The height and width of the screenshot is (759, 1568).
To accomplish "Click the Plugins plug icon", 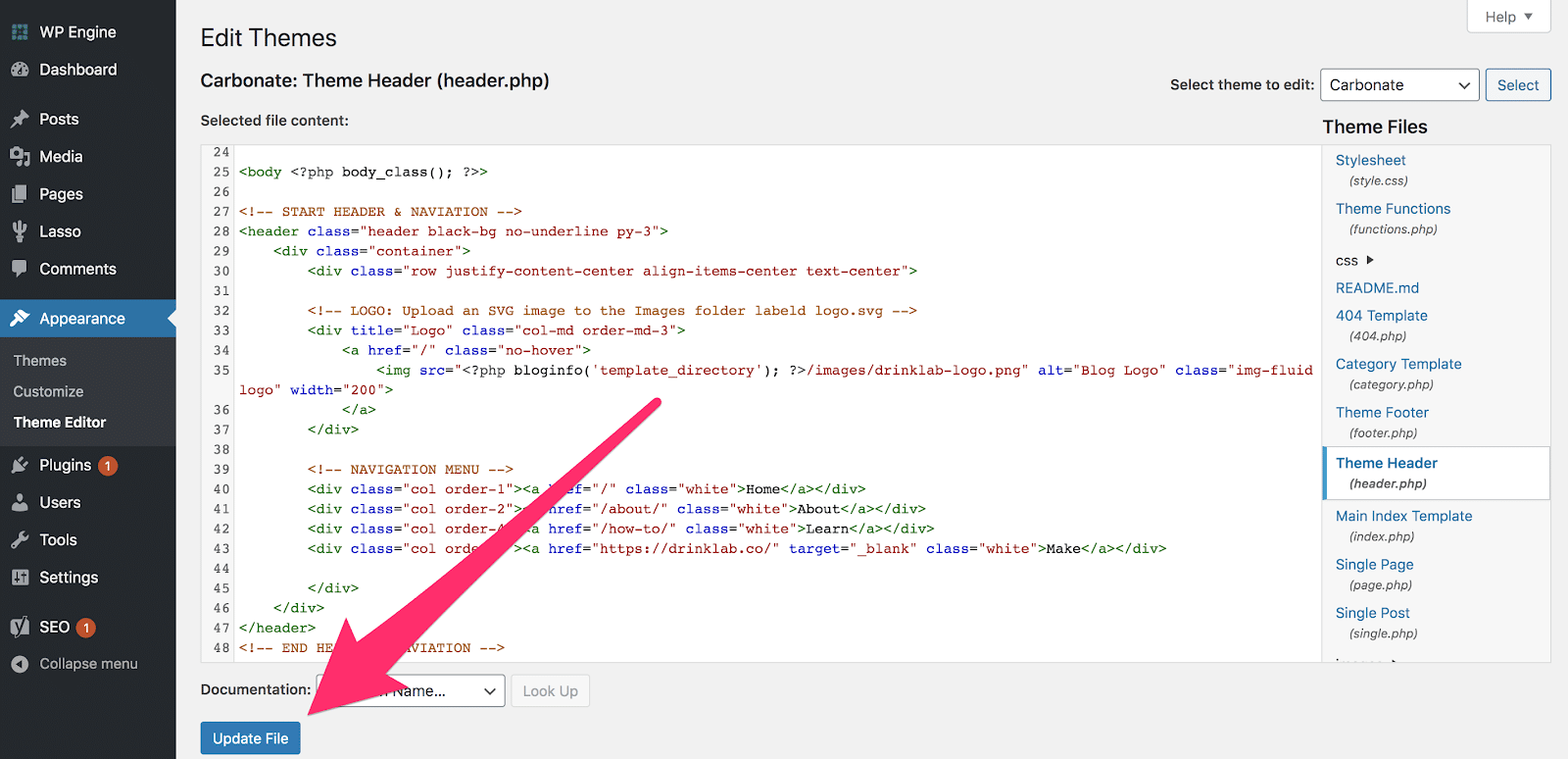I will [x=20, y=465].
